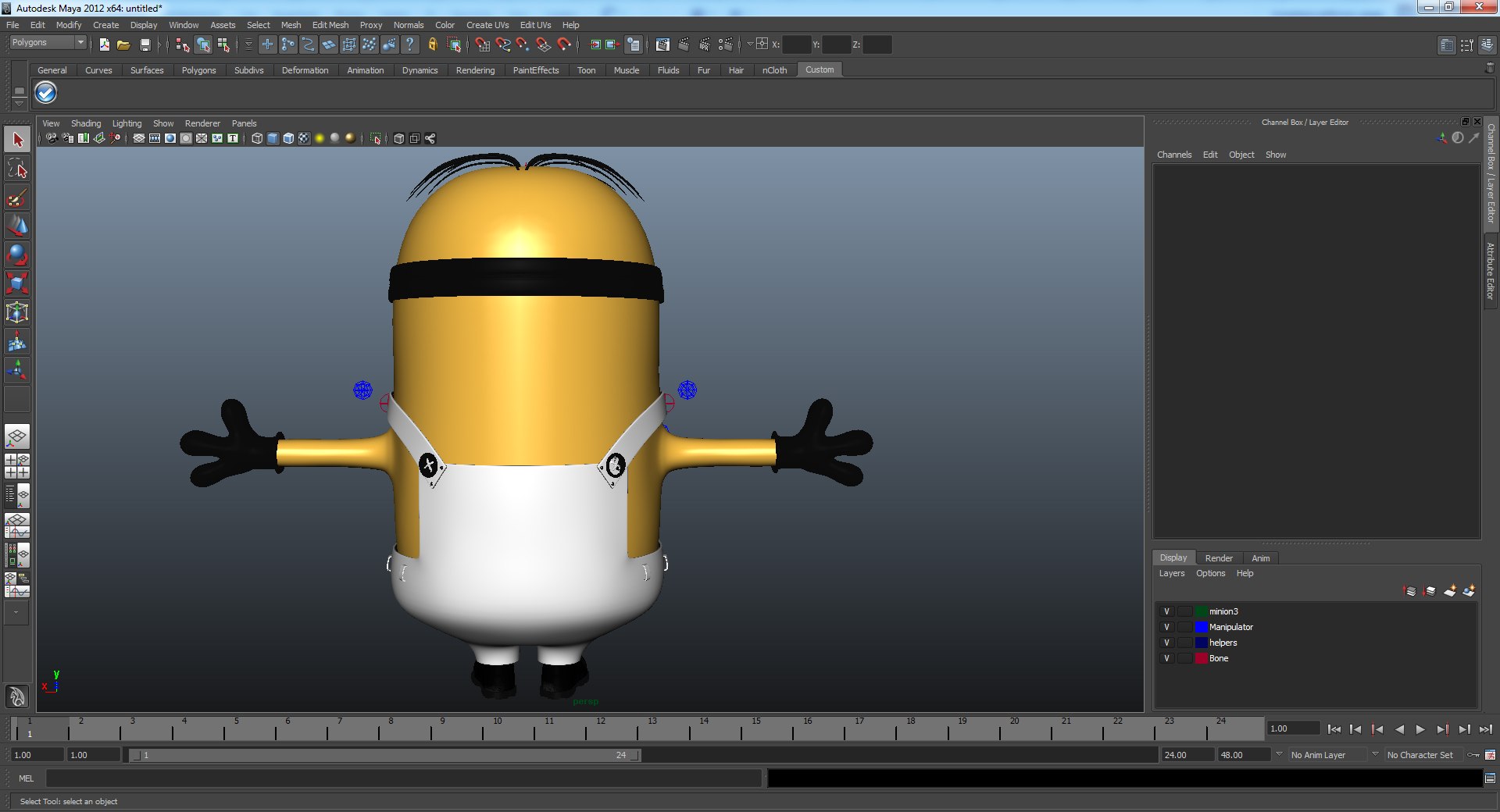Screen dimensions: 1500x812
Task: Open the Normals menu
Action: click(x=409, y=25)
